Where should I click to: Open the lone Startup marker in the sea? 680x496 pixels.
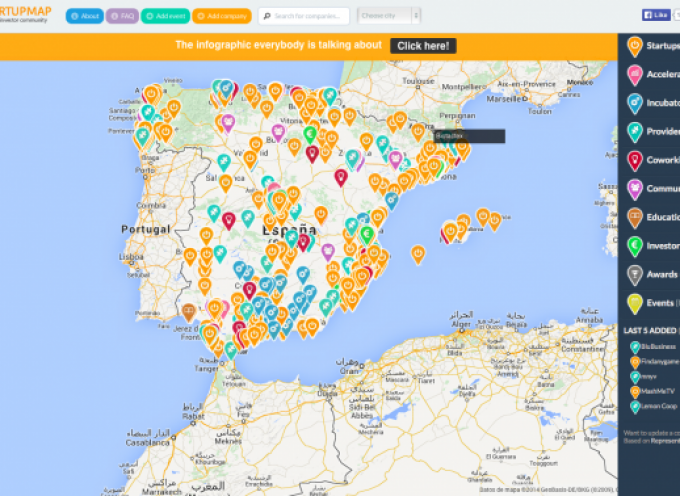[x=418, y=254]
